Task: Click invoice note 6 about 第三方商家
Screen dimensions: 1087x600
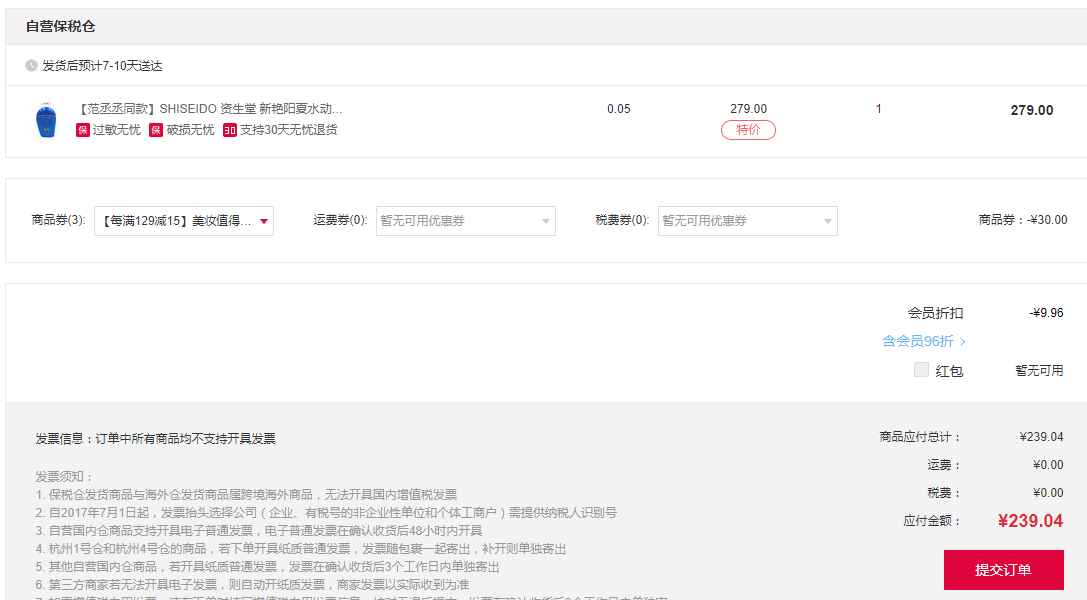Action: 252,585
